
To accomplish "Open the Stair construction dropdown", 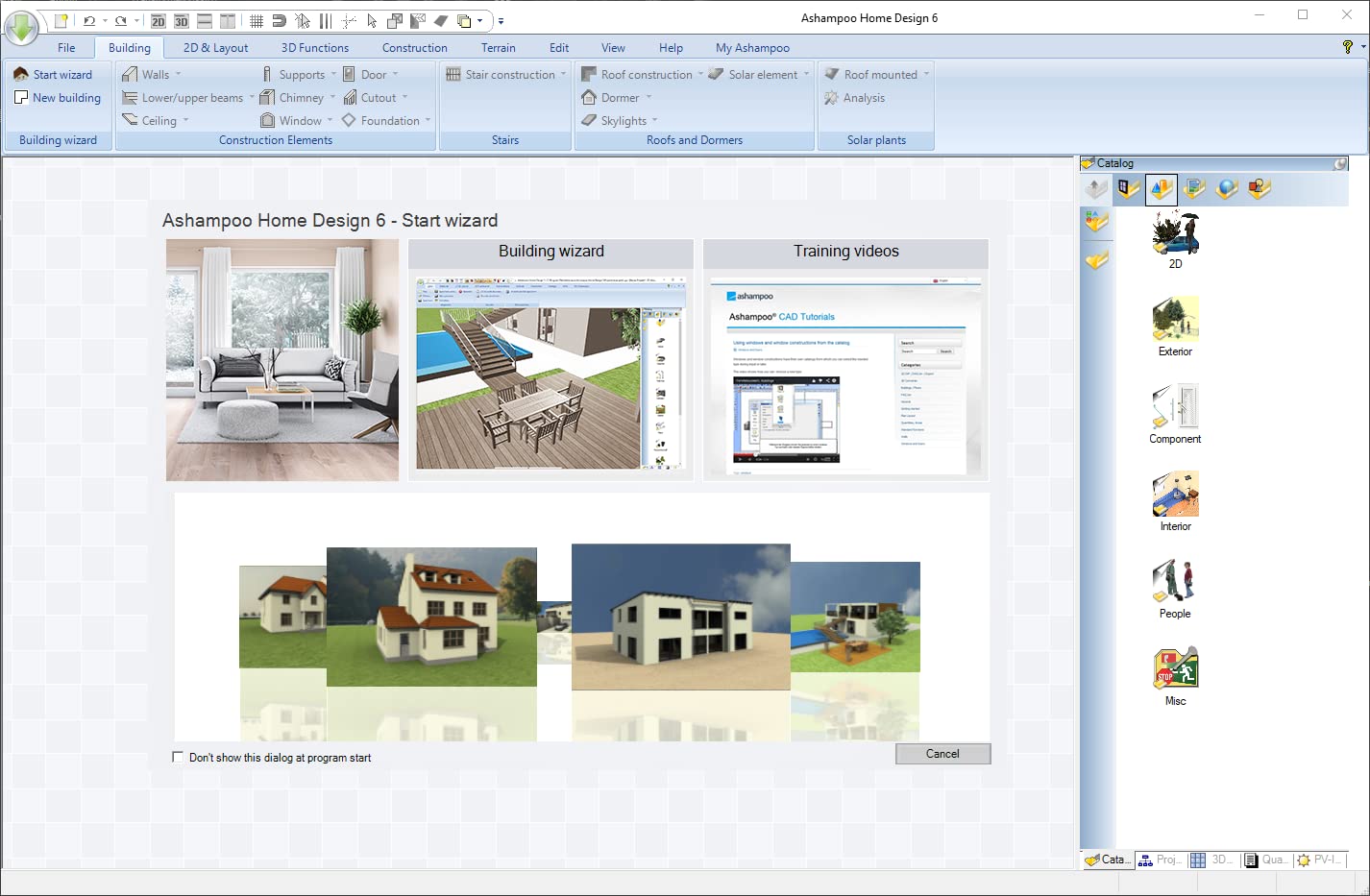I will [x=563, y=75].
